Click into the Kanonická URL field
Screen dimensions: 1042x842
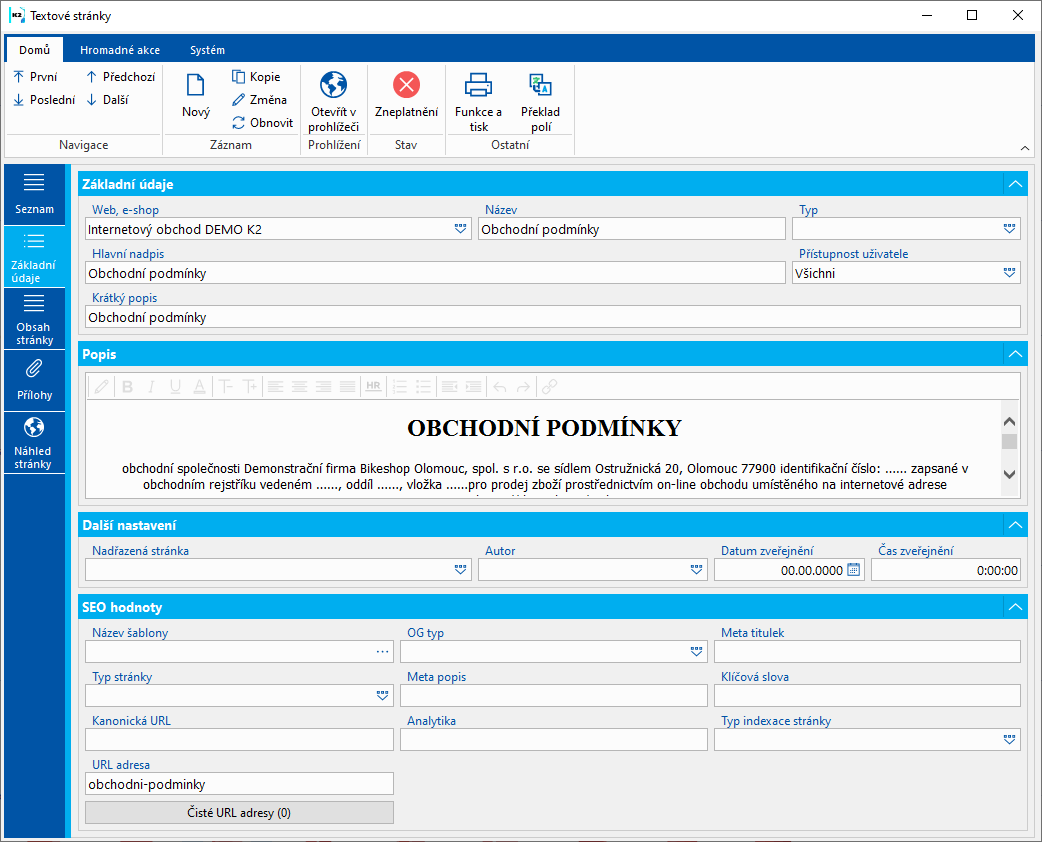pyautogui.click(x=239, y=740)
